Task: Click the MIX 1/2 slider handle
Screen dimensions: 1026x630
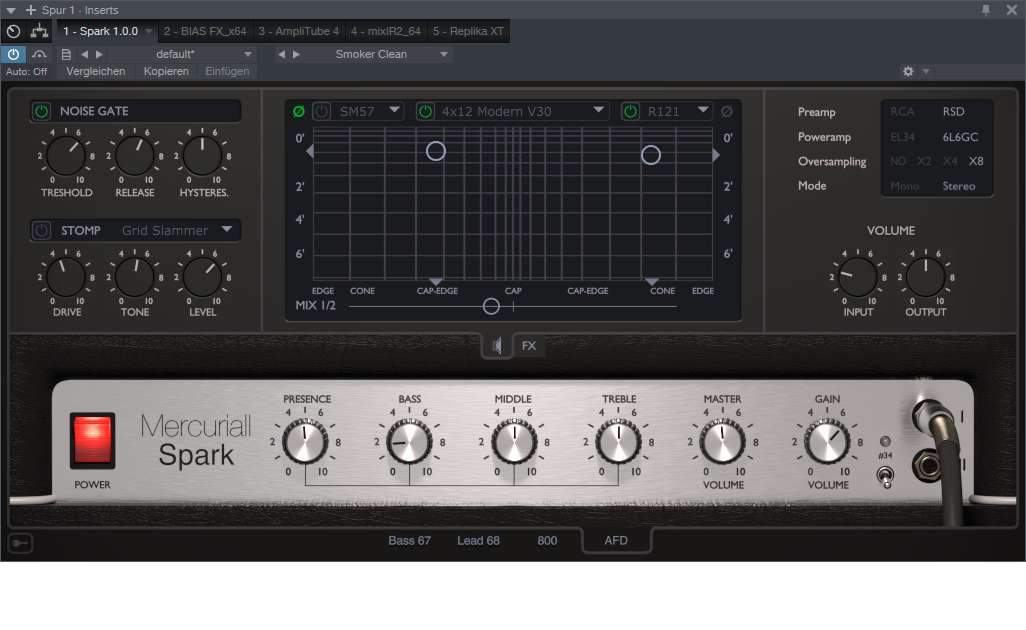Action: [x=491, y=306]
